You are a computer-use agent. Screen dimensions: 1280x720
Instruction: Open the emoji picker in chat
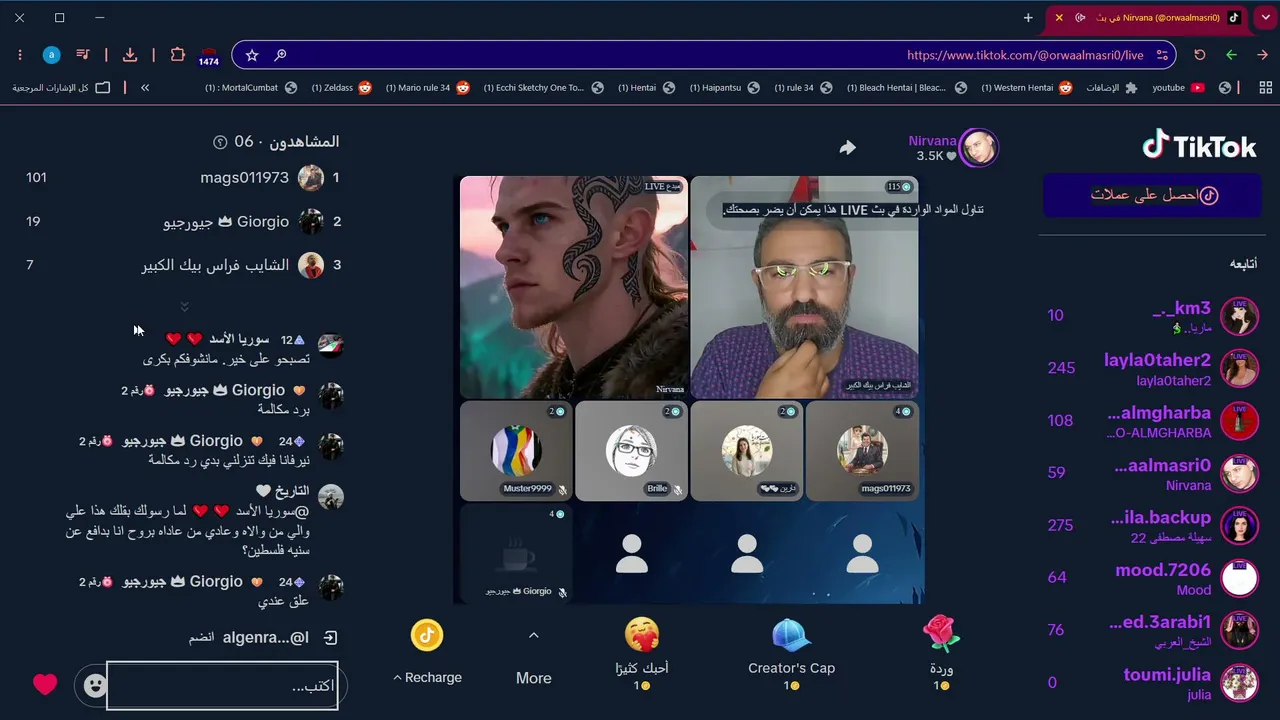(95, 685)
